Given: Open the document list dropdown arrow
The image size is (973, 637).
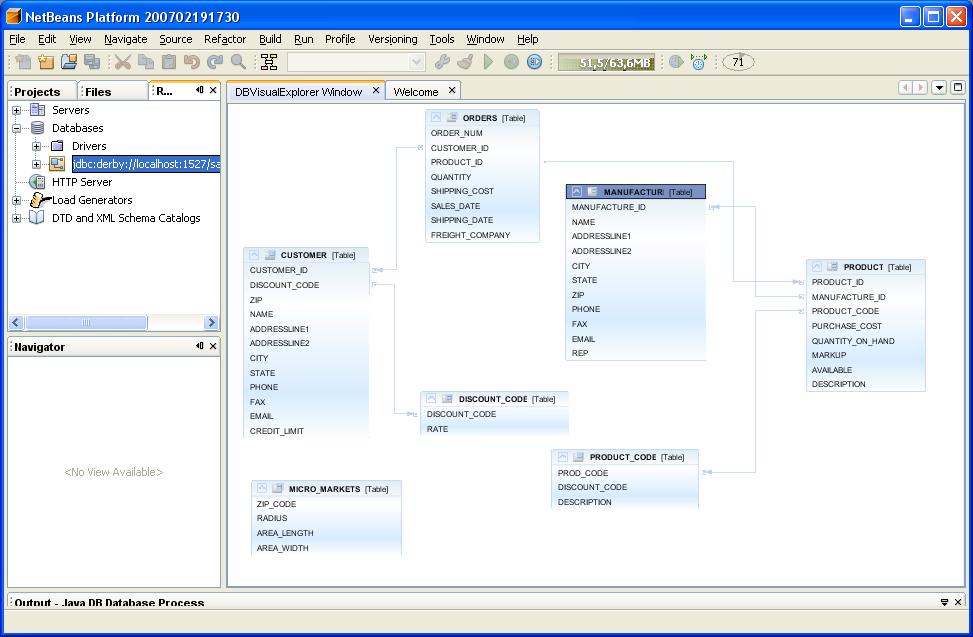Looking at the screenshot, I should coord(939,87).
